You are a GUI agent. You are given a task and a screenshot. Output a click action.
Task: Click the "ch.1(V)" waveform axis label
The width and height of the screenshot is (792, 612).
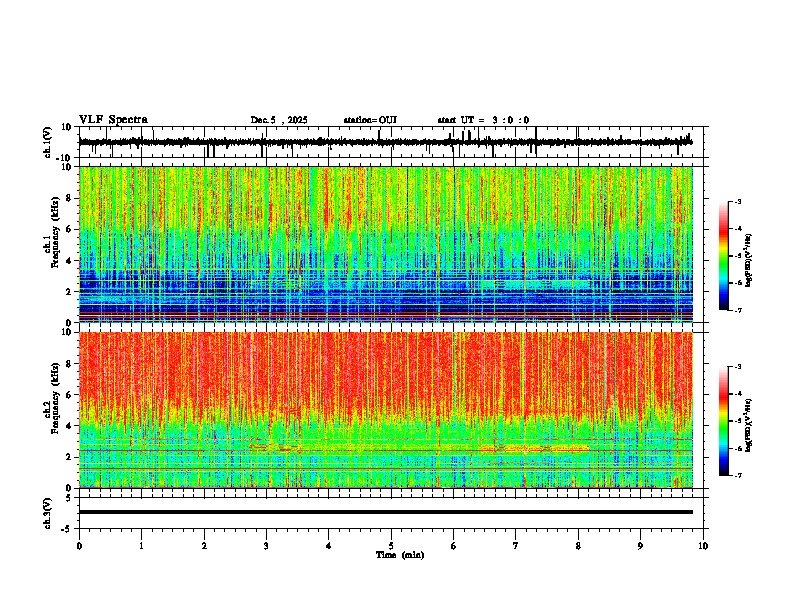(48, 142)
